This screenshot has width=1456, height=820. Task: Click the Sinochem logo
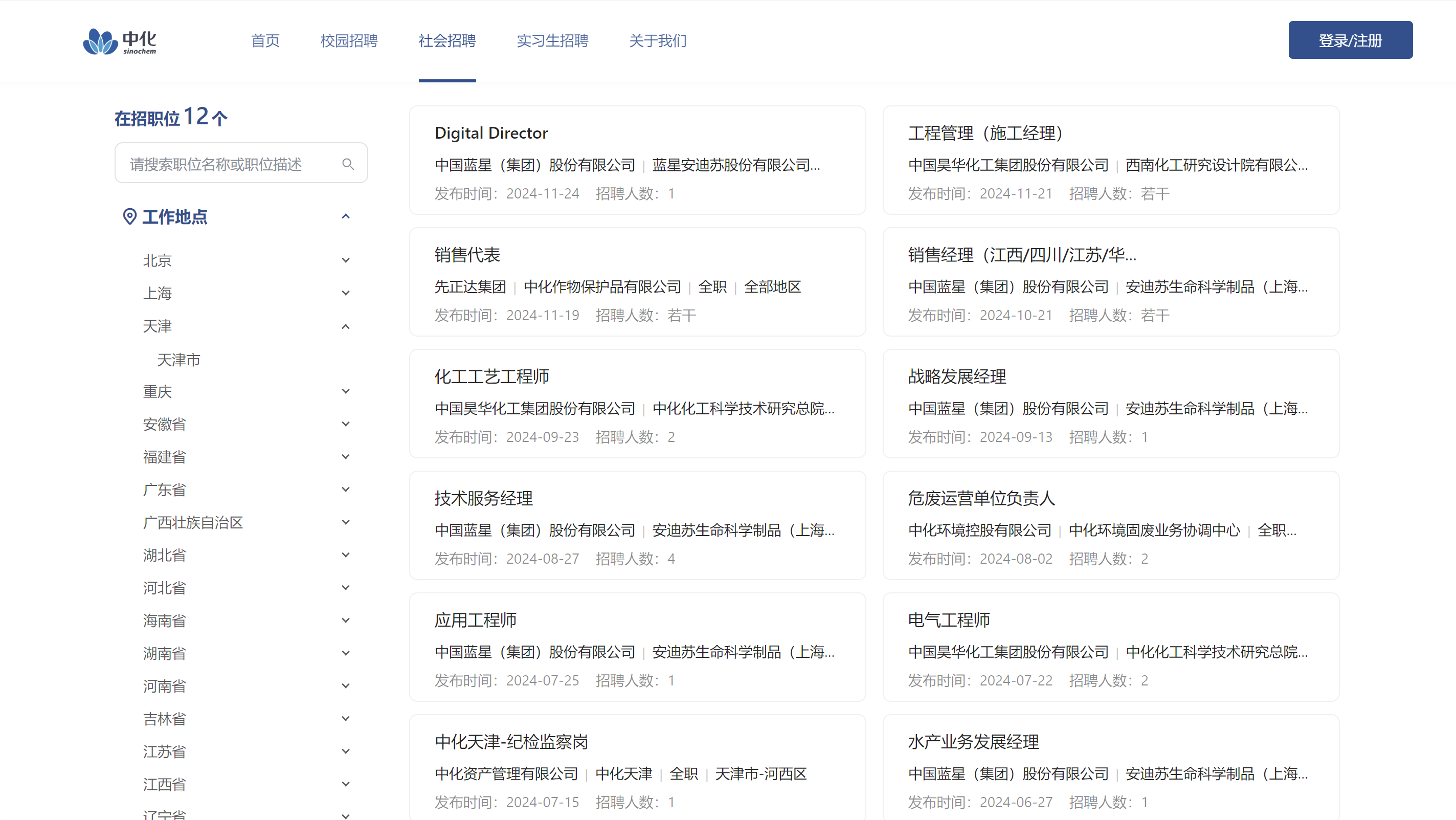[120, 41]
